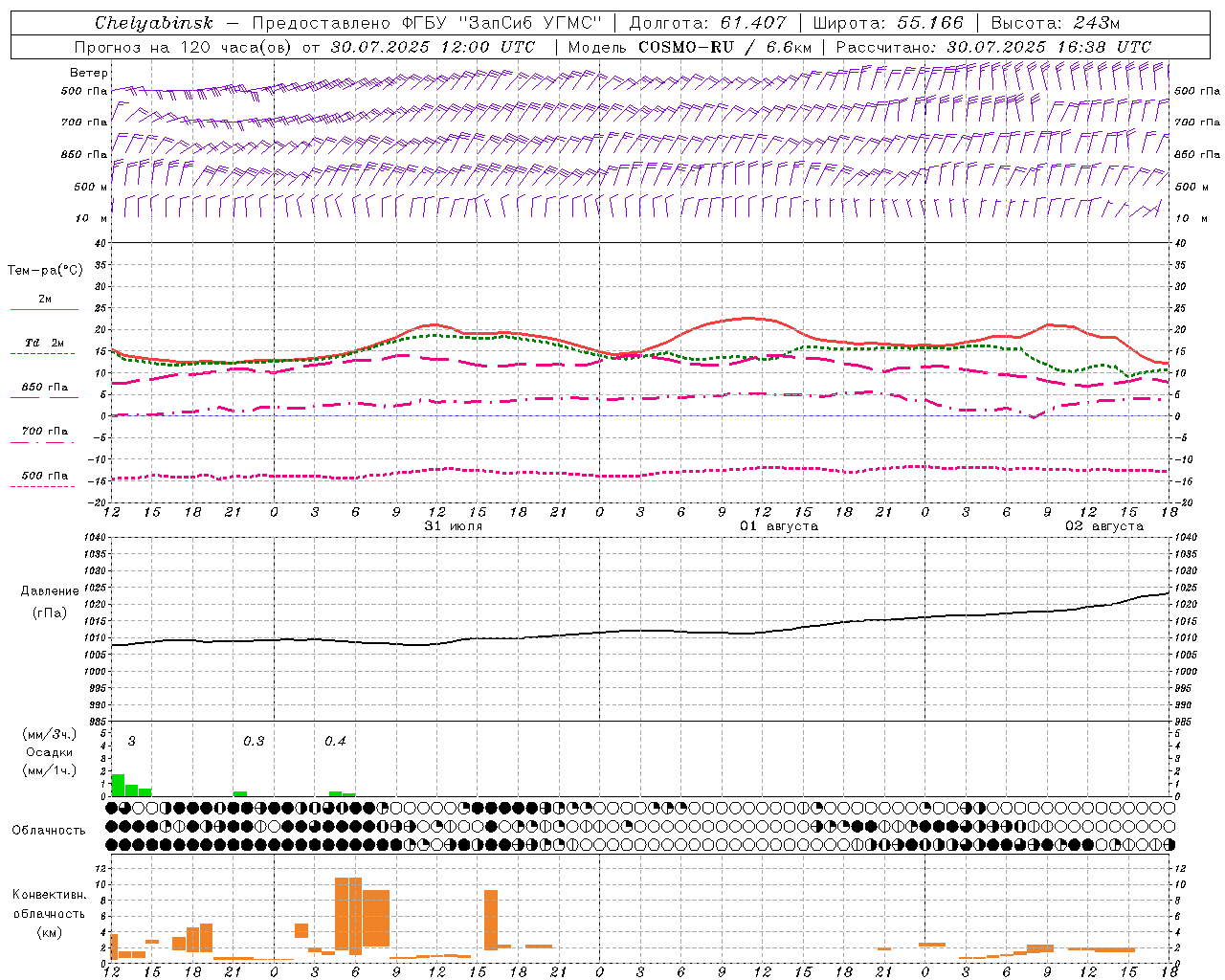The height and width of the screenshot is (980, 1225).
Task: Click the solid red '2м' legend line
Action: [44, 309]
